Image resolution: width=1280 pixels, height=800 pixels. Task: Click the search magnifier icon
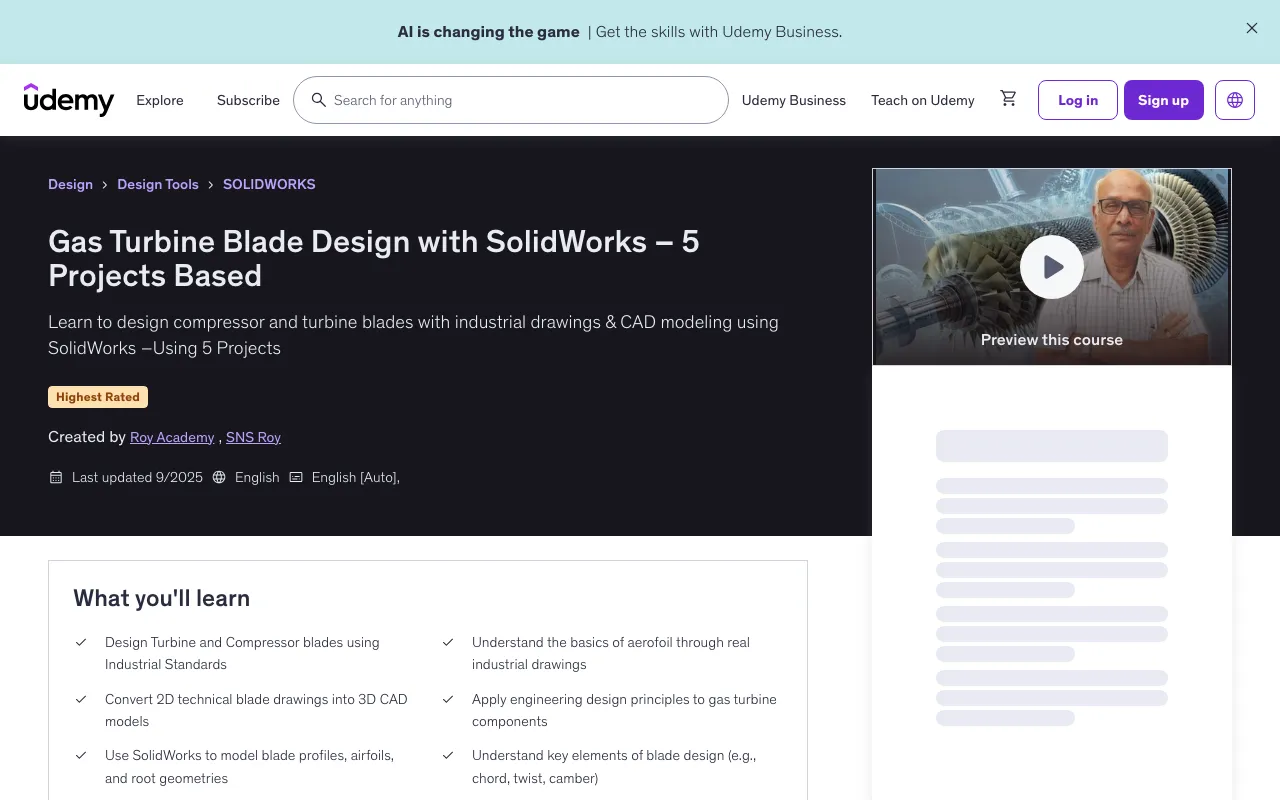[x=319, y=100]
